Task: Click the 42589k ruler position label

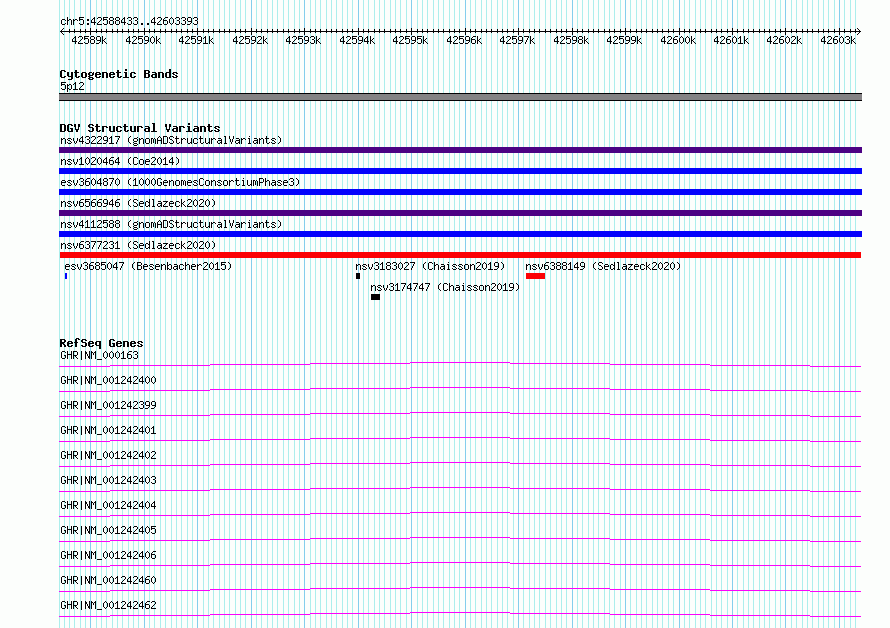Action: click(x=89, y=40)
